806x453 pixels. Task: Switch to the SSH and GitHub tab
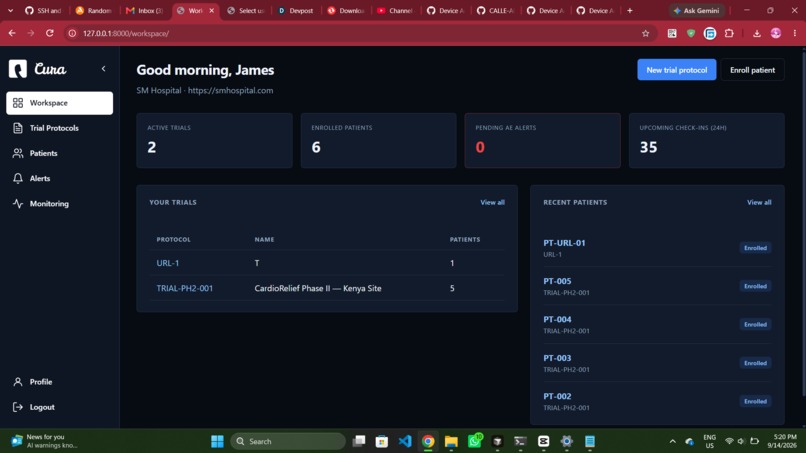pos(44,10)
